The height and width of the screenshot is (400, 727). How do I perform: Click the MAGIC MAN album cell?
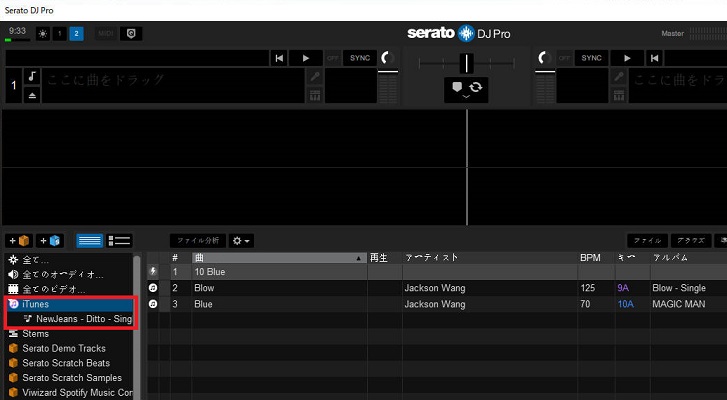[x=678, y=304]
